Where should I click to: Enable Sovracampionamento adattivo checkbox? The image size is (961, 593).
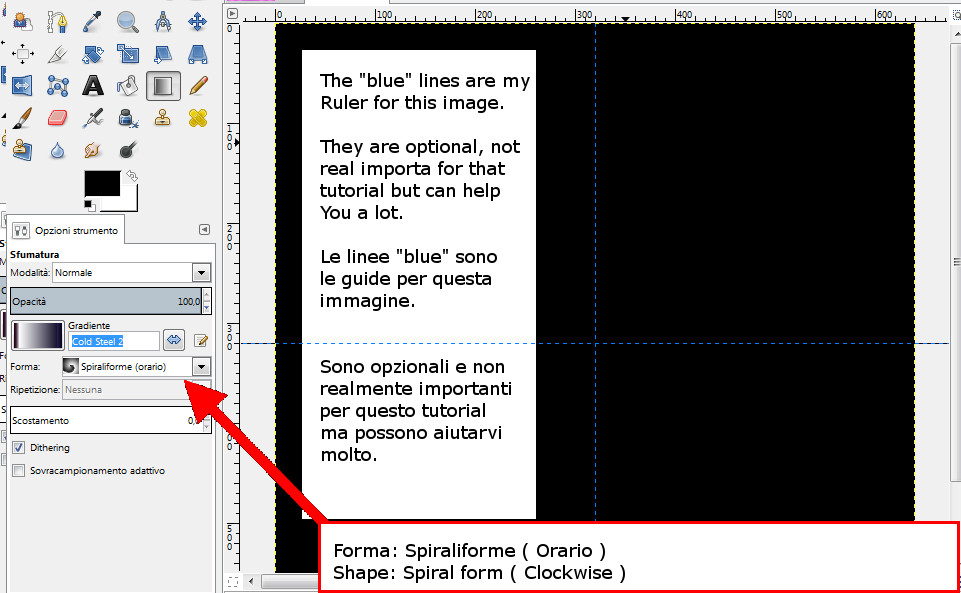coord(18,470)
